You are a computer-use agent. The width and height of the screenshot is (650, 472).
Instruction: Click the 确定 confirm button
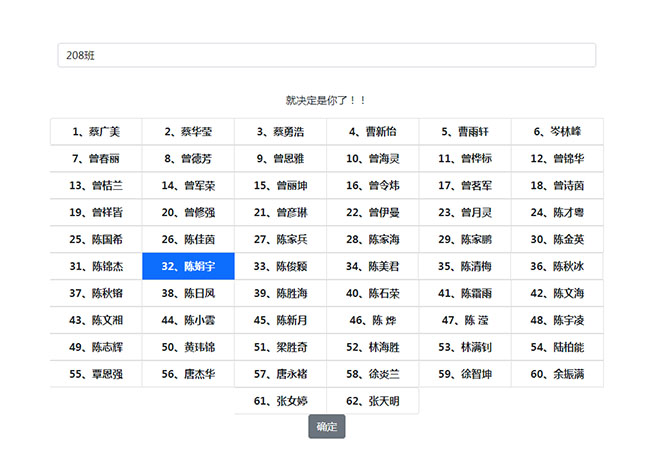326,427
